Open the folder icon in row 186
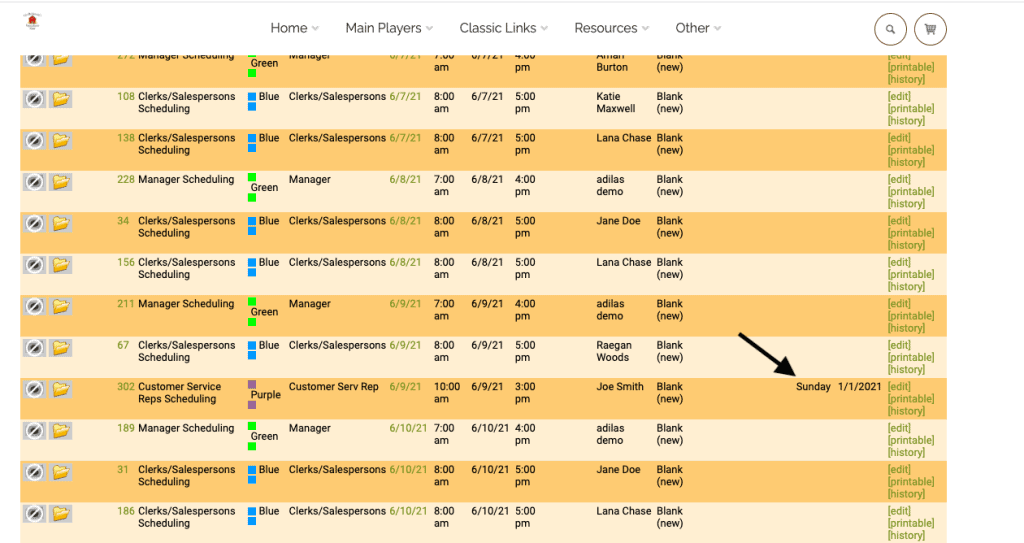1024x543 pixels. click(x=61, y=514)
